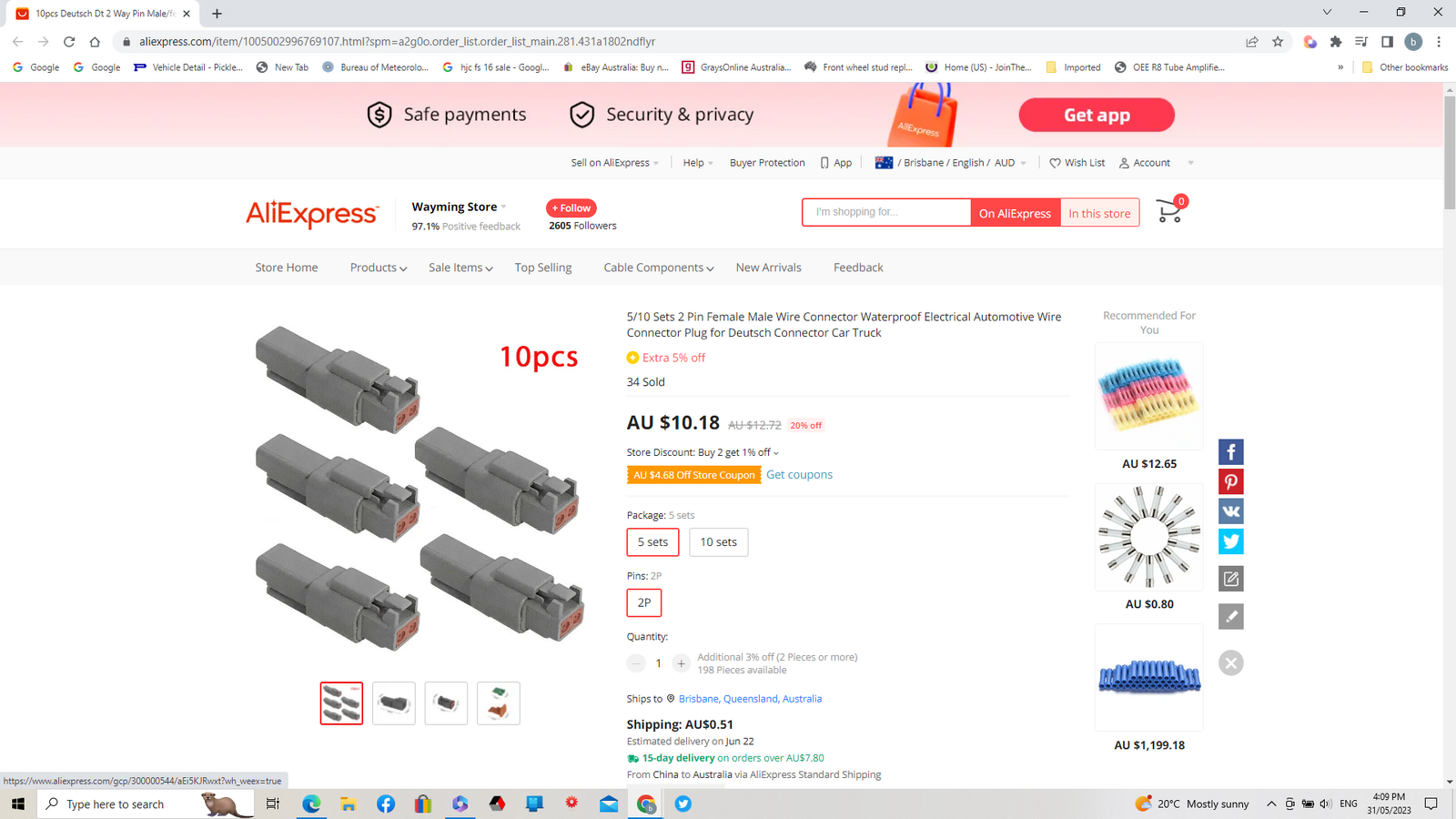1456x819 pixels.
Task: Click the I'm shopping for search field
Action: click(886, 212)
